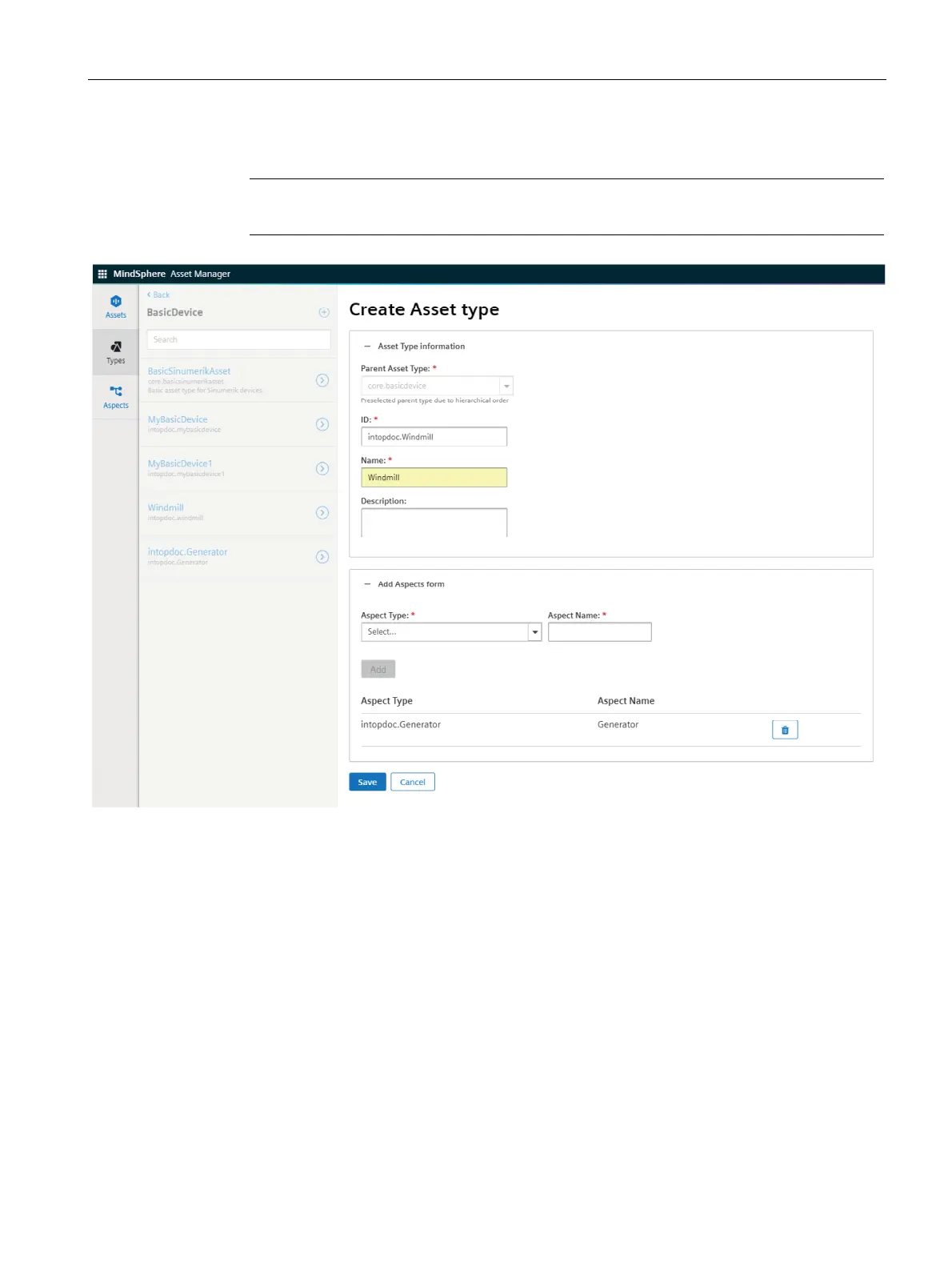Screen dimensions: 952x1270
Task: Click the Search field in types list
Action: click(x=238, y=339)
